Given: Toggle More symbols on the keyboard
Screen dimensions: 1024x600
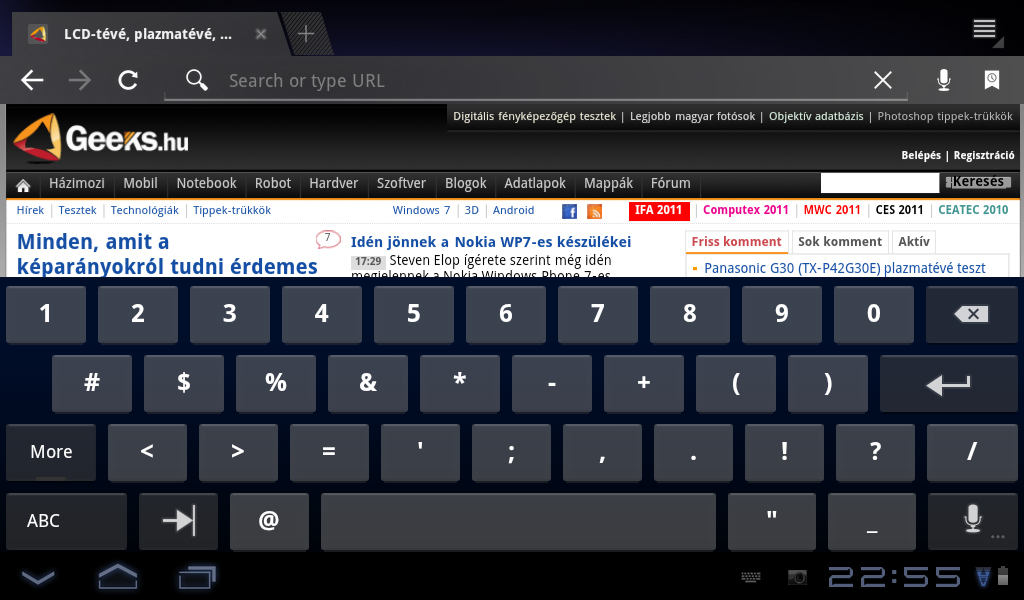Looking at the screenshot, I should [51, 452].
